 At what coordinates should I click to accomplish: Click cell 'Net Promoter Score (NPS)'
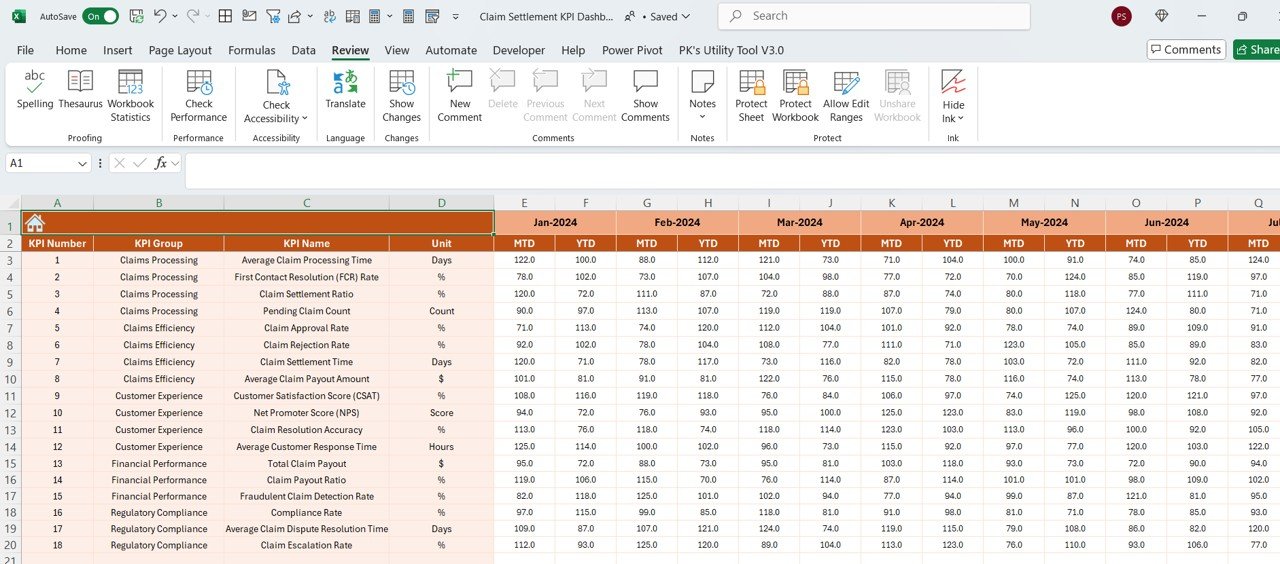[306, 413]
